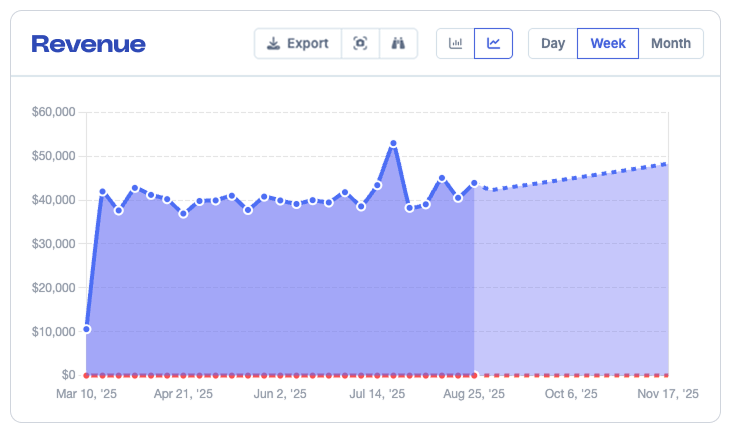Click the dotted forecast line end at Nov 17
The width and height of the screenshot is (731, 433).
click(x=667, y=164)
